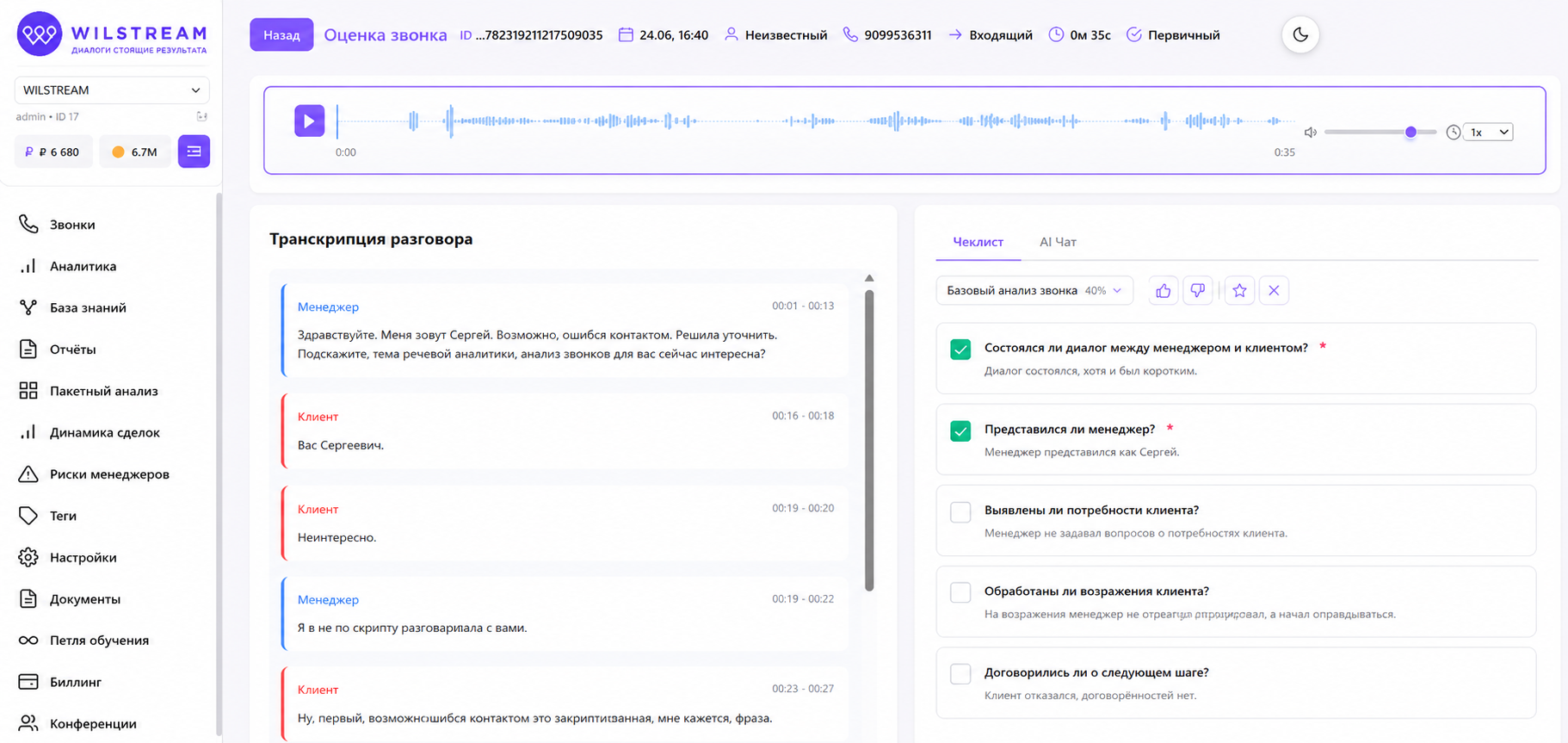Click the sidebar vertical scrollbar
The height and width of the screenshot is (743, 1568).
tap(219, 465)
